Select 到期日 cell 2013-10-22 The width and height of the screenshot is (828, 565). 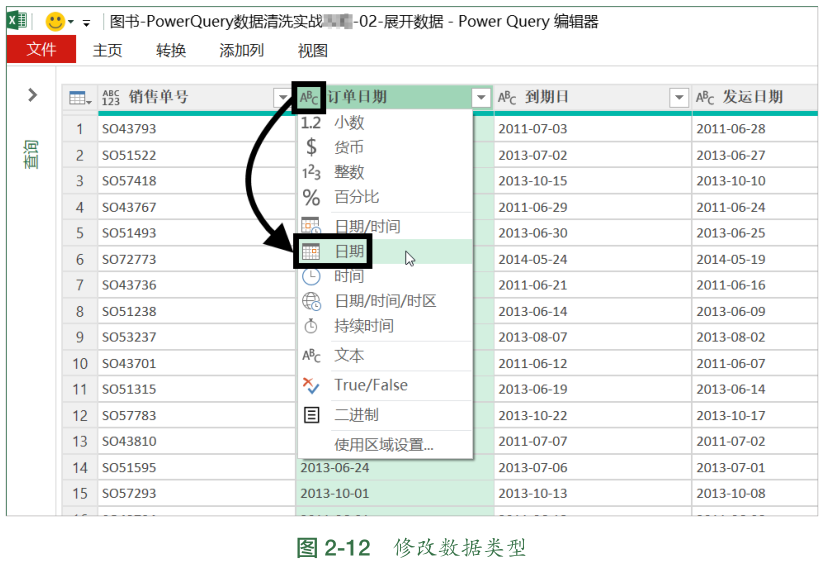pyautogui.click(x=592, y=416)
